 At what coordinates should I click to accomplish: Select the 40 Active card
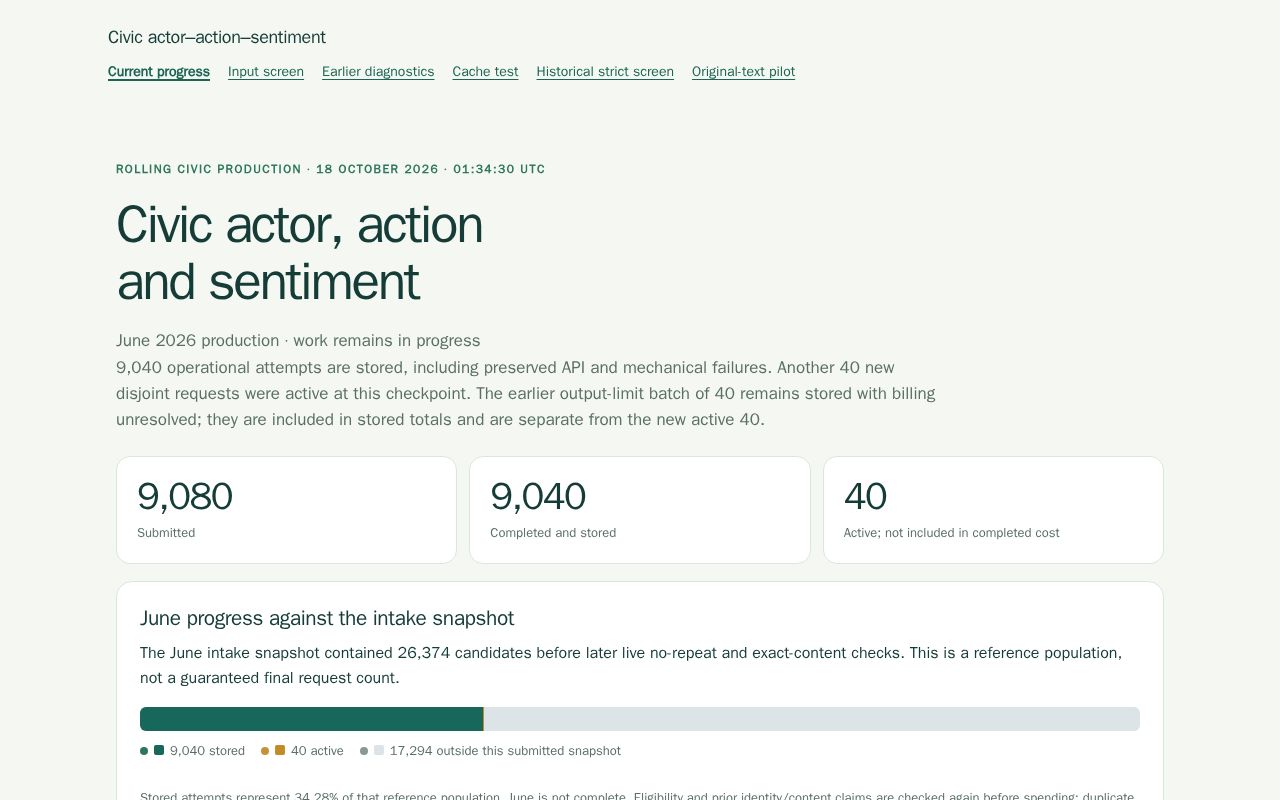point(993,510)
